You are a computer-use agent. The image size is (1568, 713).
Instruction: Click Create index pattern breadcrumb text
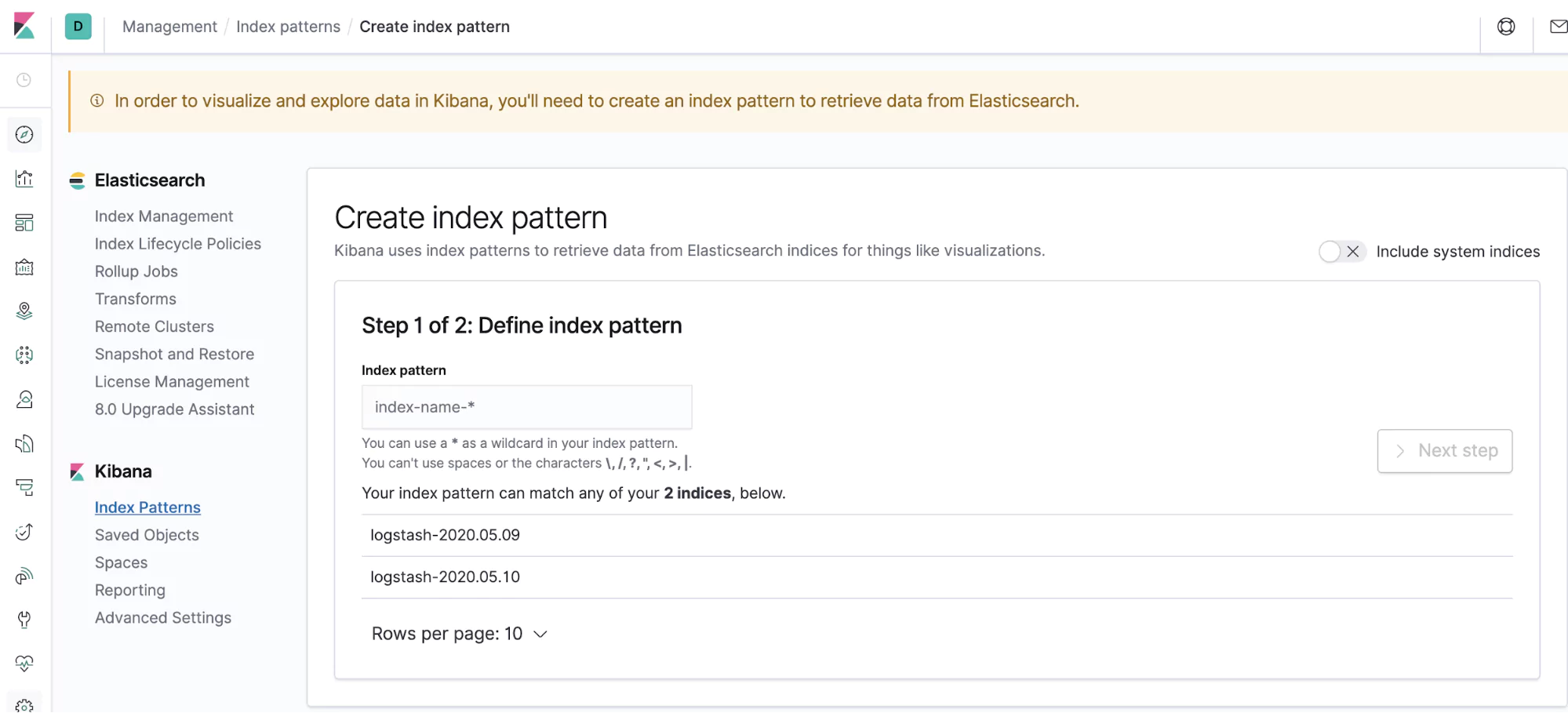[434, 27]
